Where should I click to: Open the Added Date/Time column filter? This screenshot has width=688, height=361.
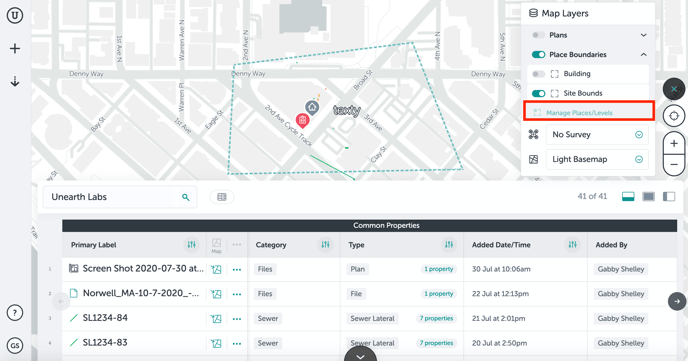point(573,245)
